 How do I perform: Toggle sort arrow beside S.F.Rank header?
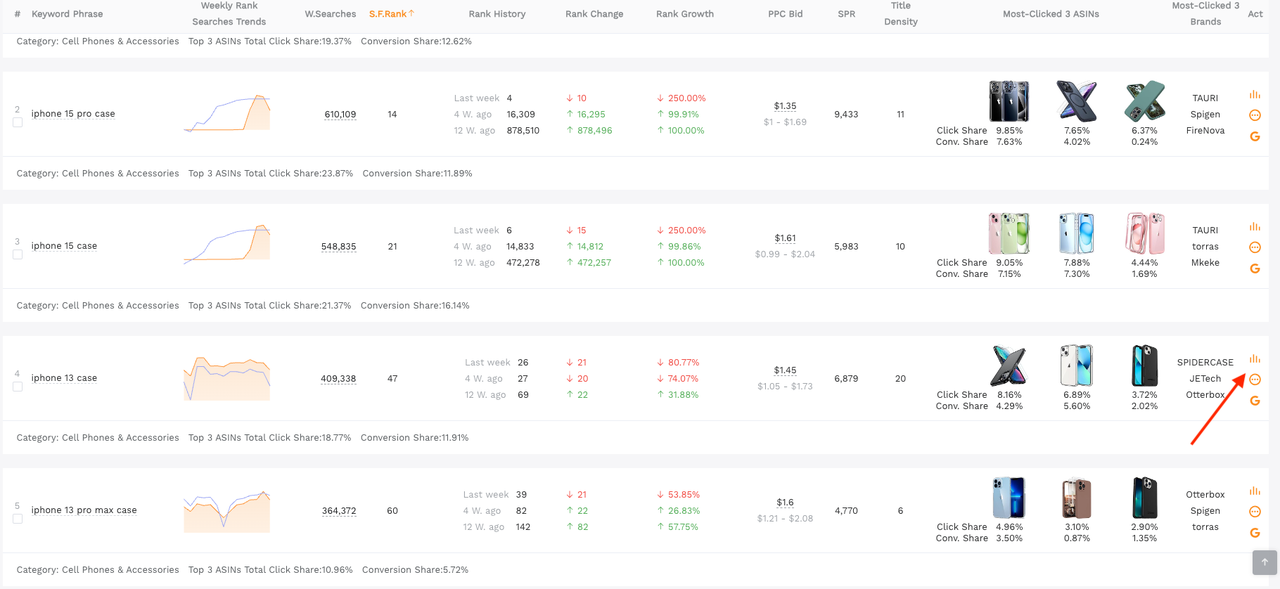(x=411, y=13)
